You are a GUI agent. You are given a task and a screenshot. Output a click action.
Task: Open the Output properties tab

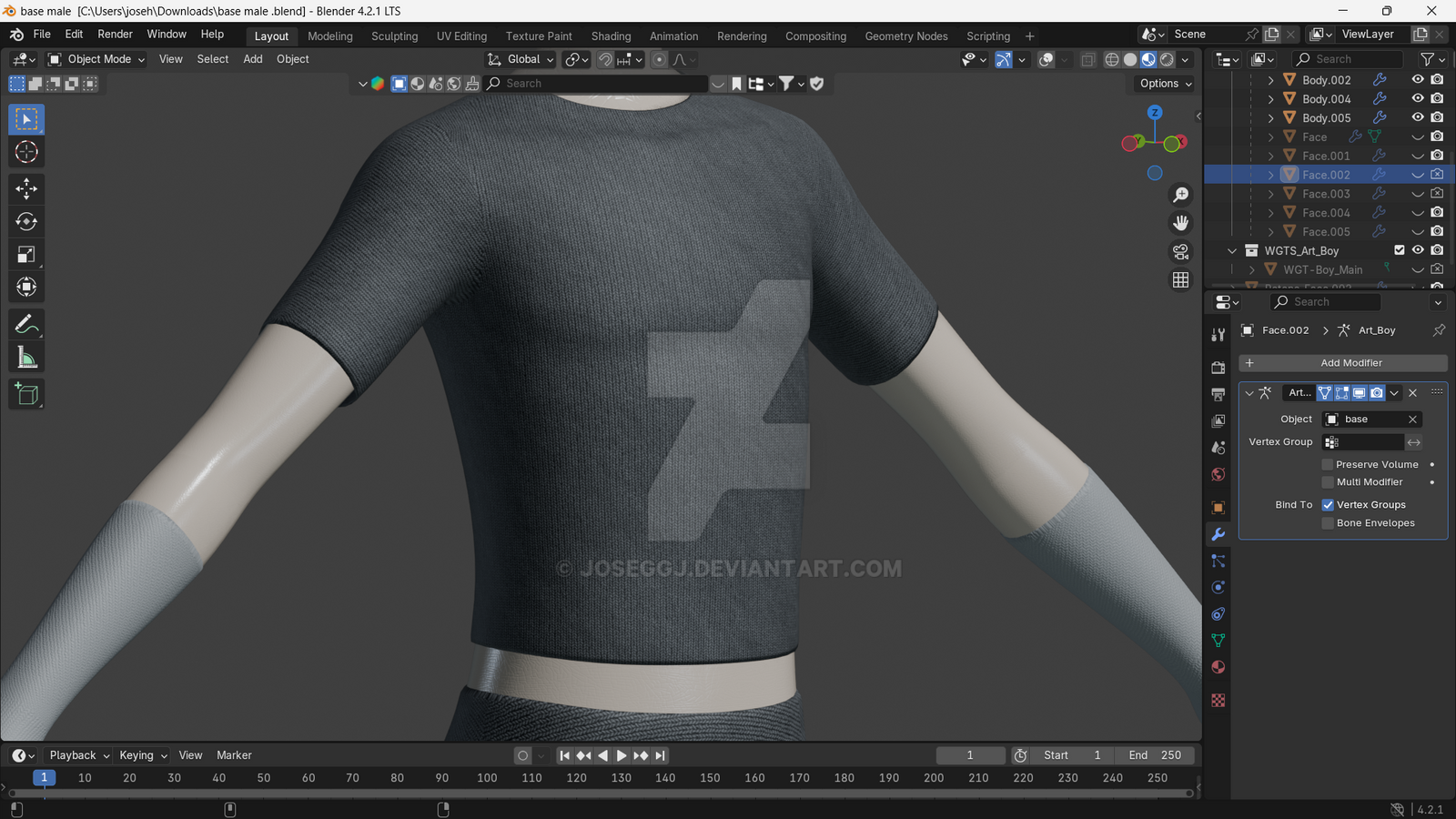coord(1218,394)
